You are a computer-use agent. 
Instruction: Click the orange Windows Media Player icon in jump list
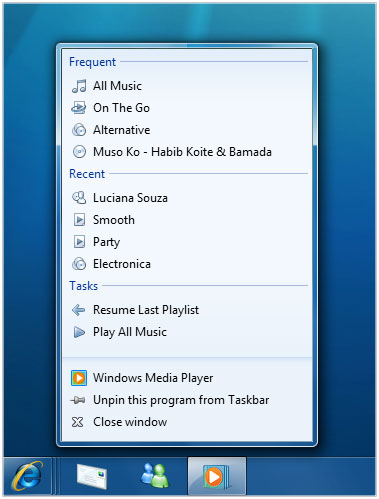point(79,378)
